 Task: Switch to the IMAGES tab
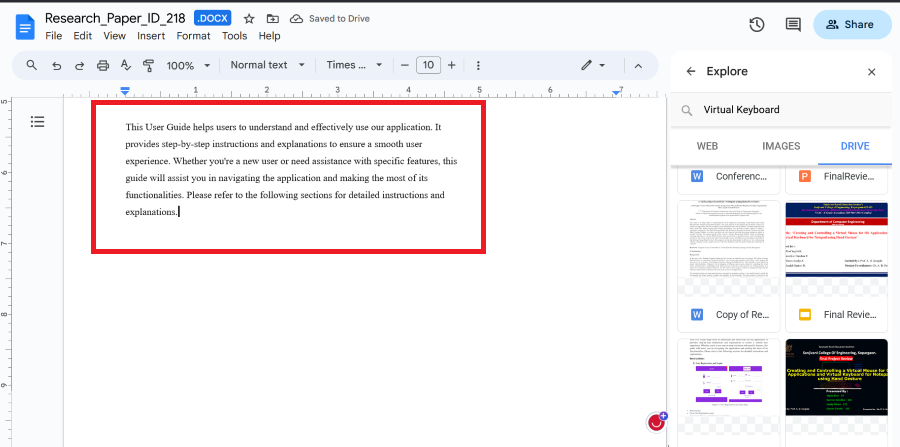pyautogui.click(x=781, y=146)
